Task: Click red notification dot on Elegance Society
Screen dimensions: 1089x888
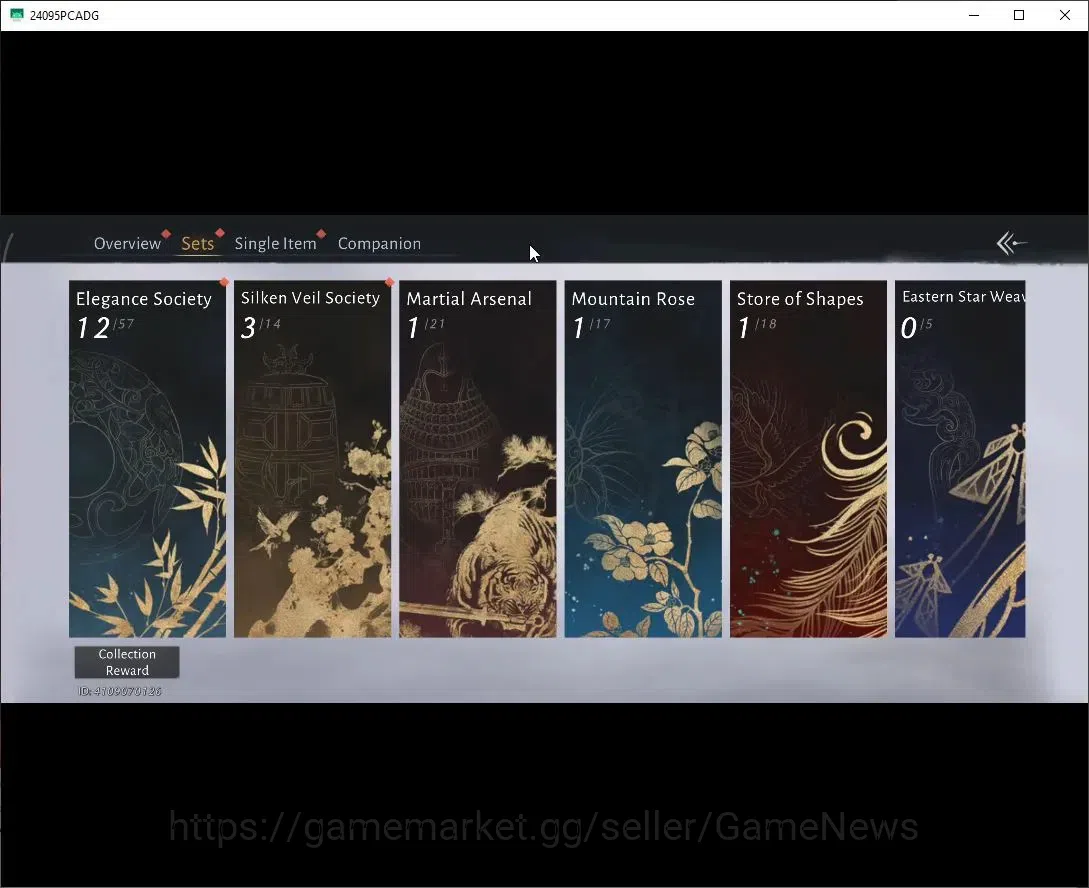Action: click(224, 282)
